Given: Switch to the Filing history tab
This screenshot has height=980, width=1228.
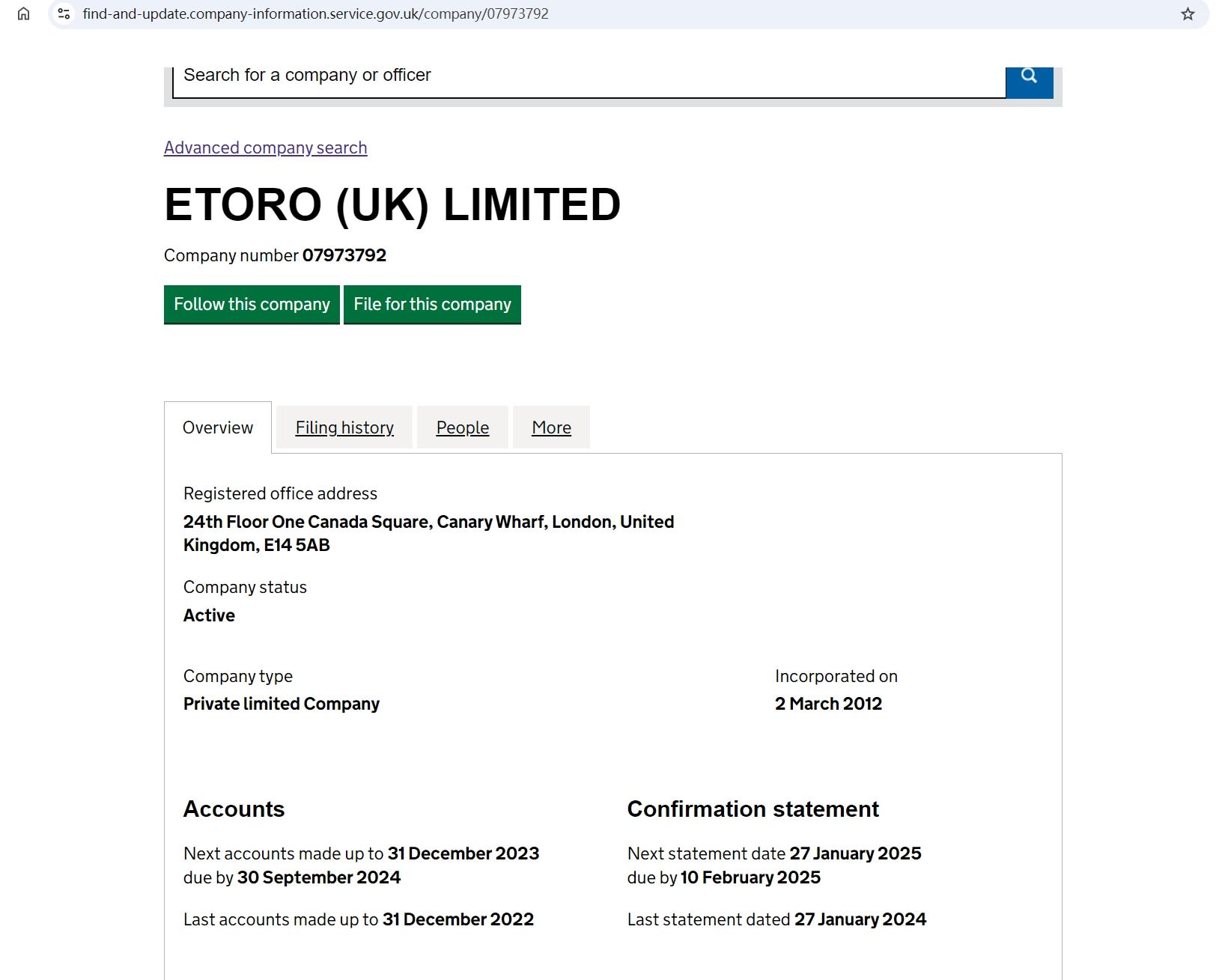Looking at the screenshot, I should 344,427.
